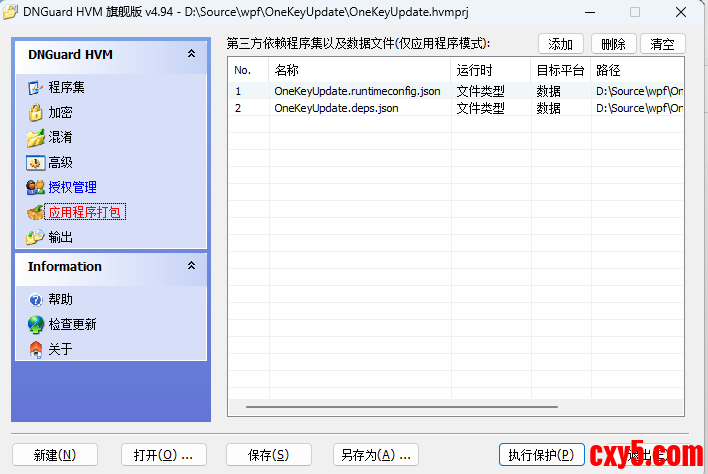Minimize the DNGuard HVM window

pyautogui.click(x=590, y=12)
